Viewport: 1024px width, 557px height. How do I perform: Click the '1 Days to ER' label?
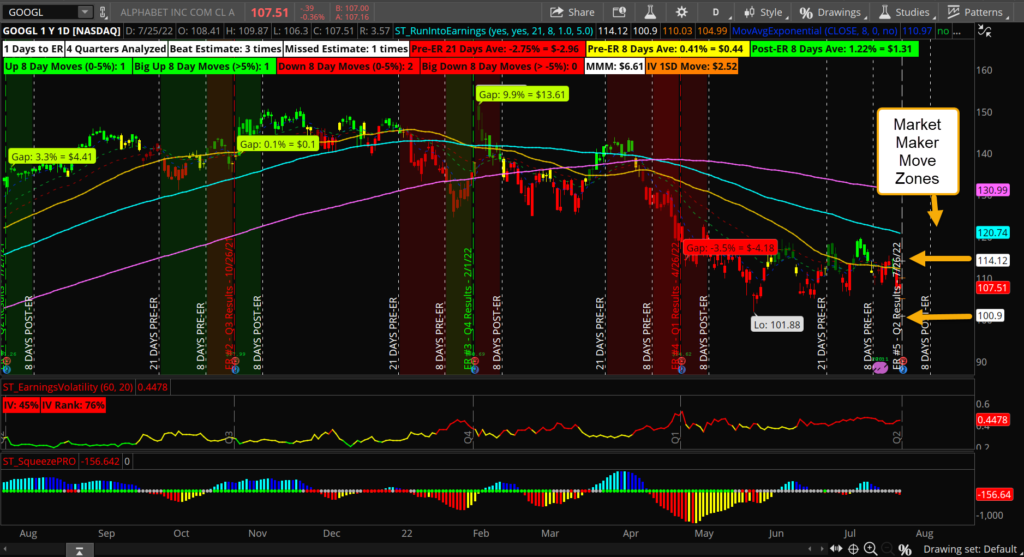point(33,49)
